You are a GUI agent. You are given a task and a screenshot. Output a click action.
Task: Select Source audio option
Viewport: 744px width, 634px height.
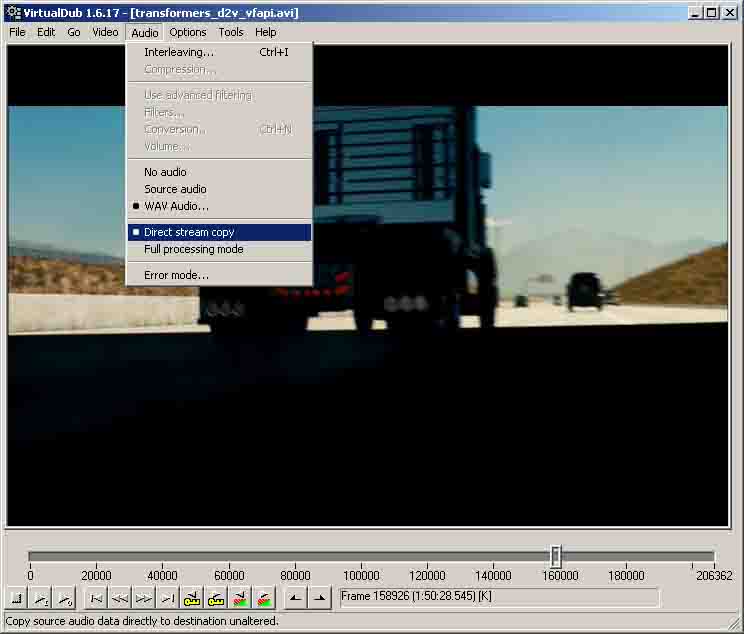tap(219, 189)
